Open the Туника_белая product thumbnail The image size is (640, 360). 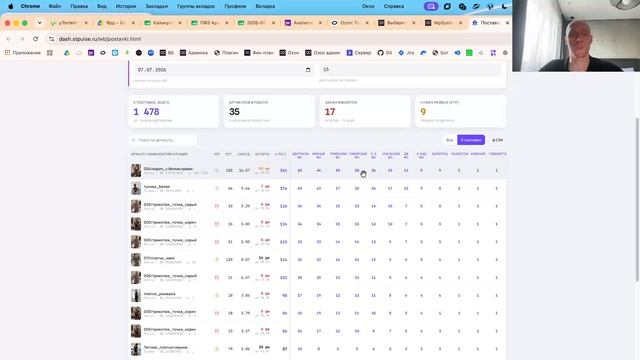click(x=136, y=188)
